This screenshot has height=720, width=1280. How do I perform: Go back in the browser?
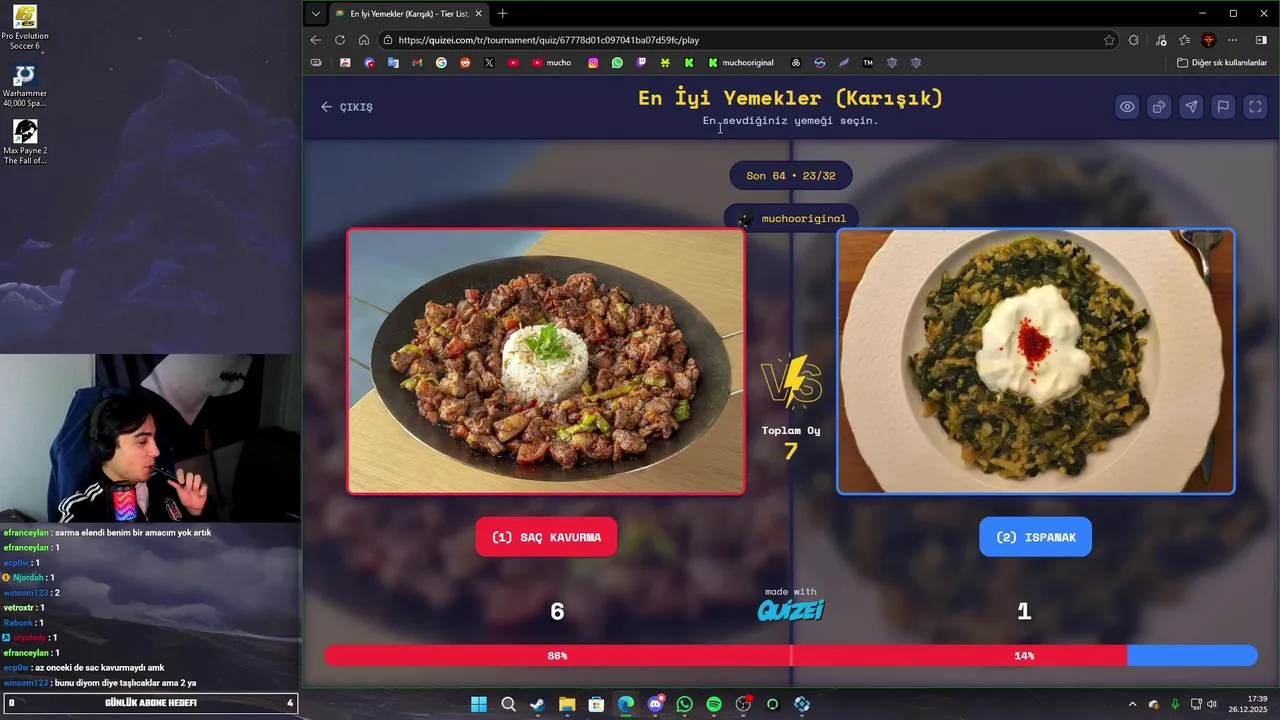(x=316, y=40)
